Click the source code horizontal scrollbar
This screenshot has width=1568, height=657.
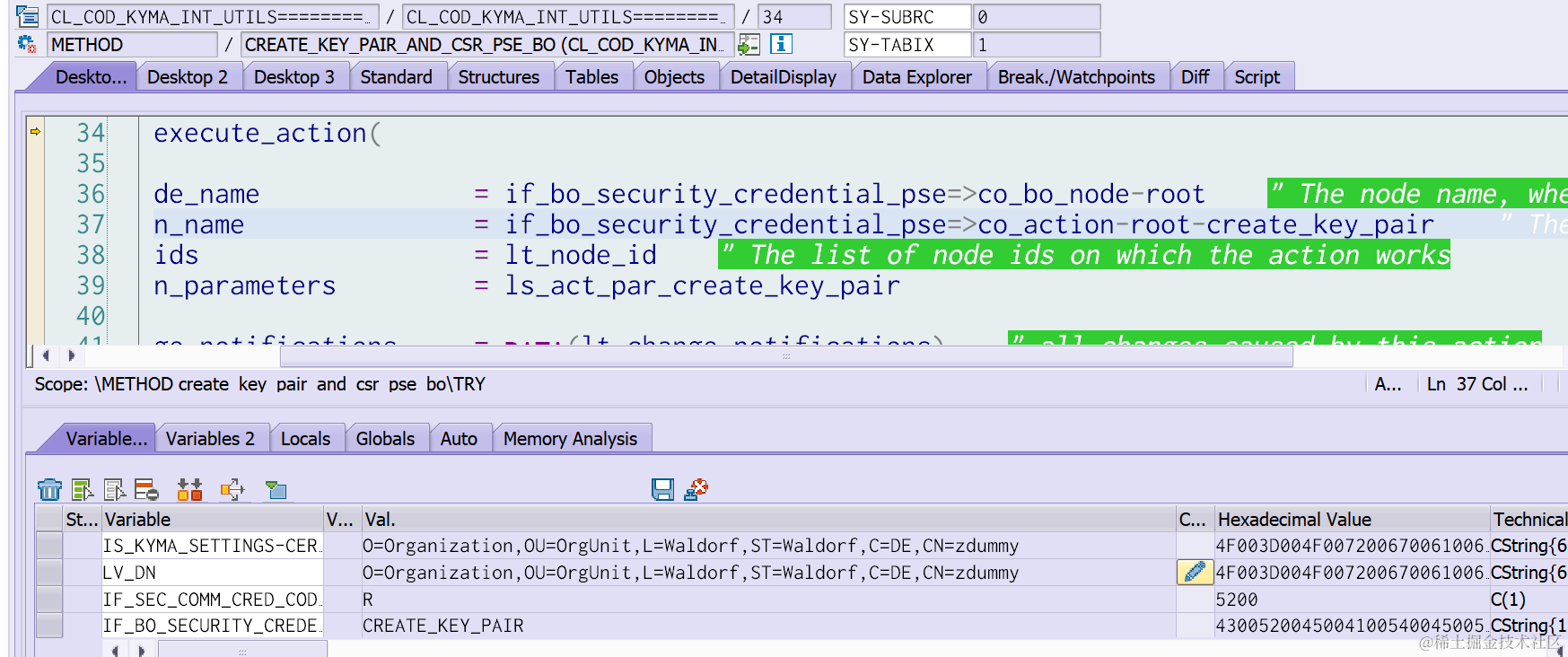pyautogui.click(x=786, y=356)
